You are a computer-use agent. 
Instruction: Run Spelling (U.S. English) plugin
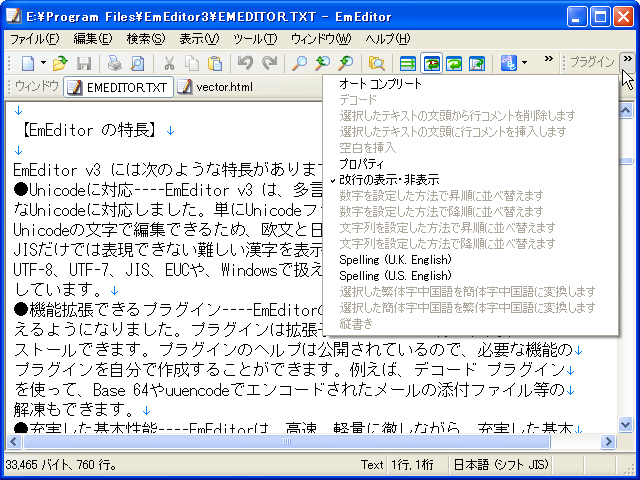(470, 276)
